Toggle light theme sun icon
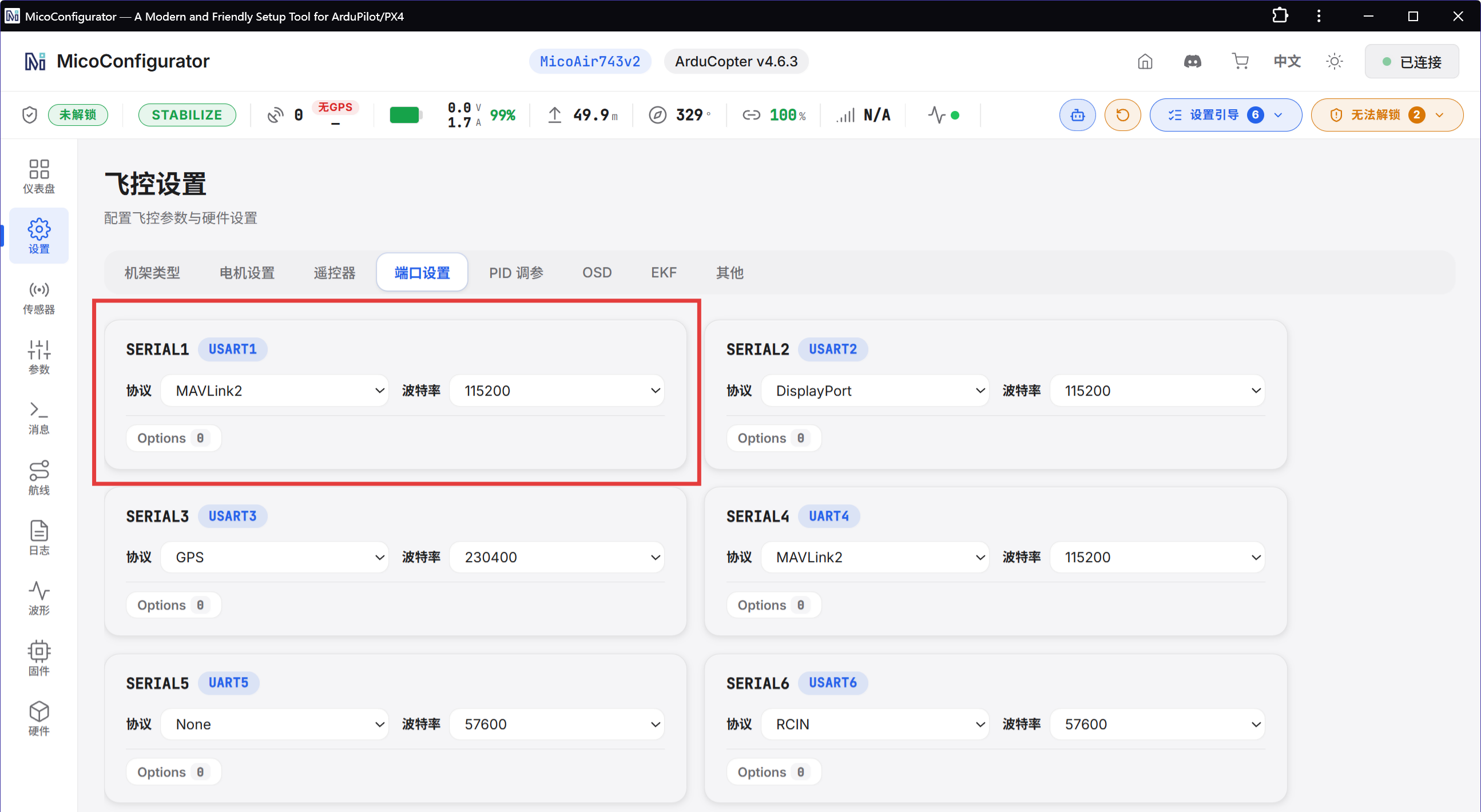 [1335, 62]
